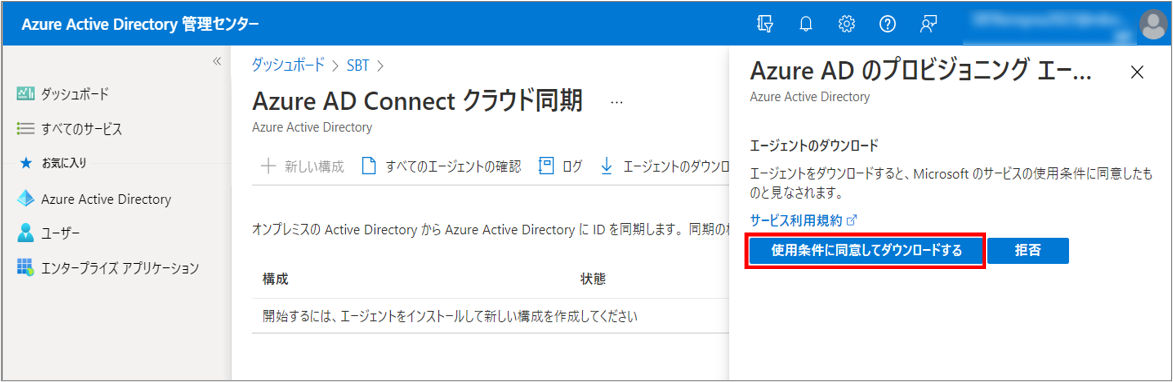1173x382 pixels.
Task: Open ログ in the toolbar
Action: click(561, 166)
